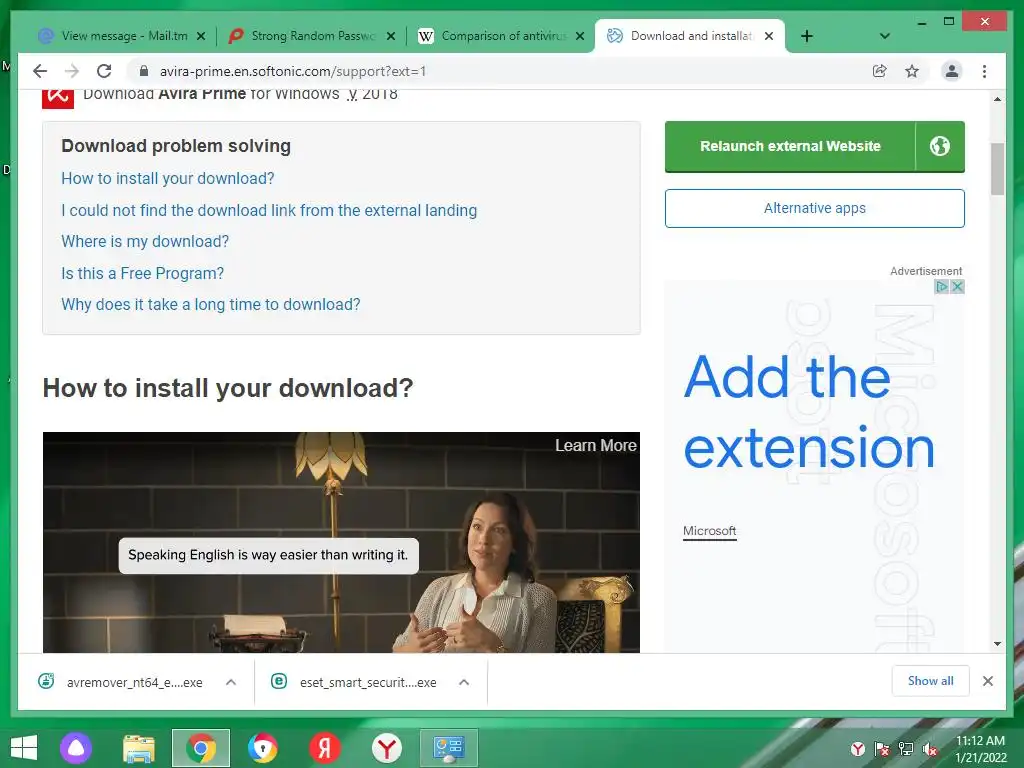Click the page scroll up arrow
The width and height of the screenshot is (1024, 768).
coord(997,99)
